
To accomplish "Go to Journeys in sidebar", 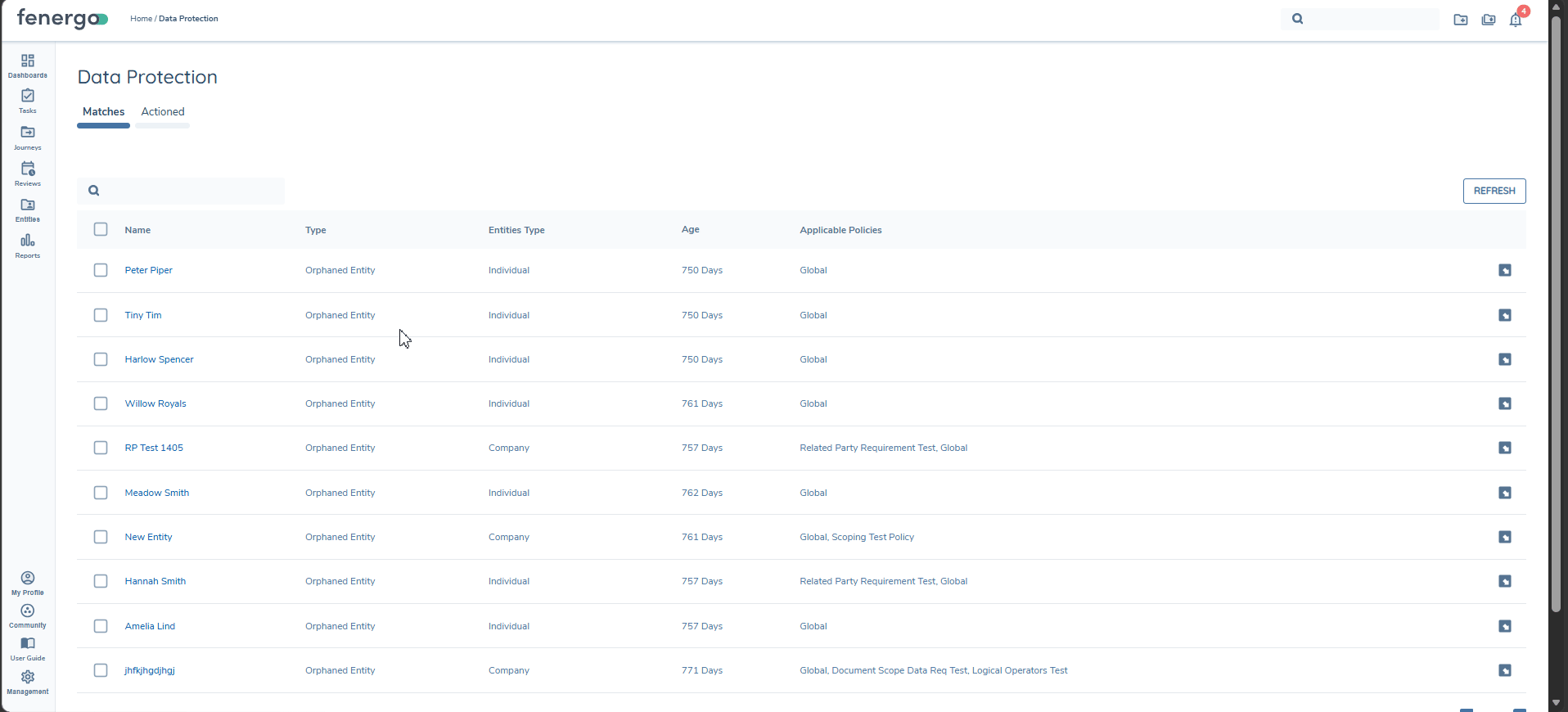I will click(28, 137).
